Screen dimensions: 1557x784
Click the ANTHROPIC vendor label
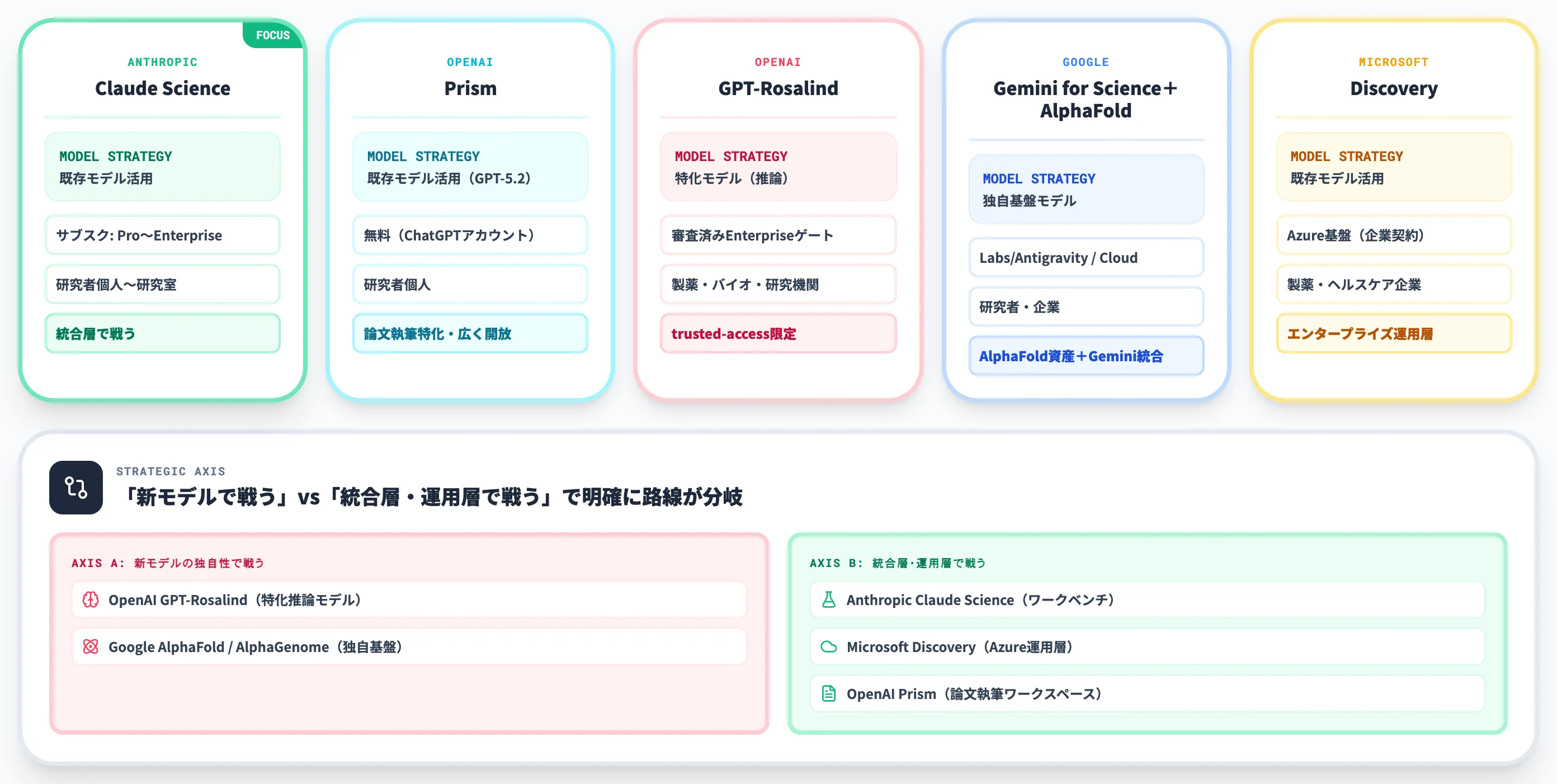click(x=163, y=62)
